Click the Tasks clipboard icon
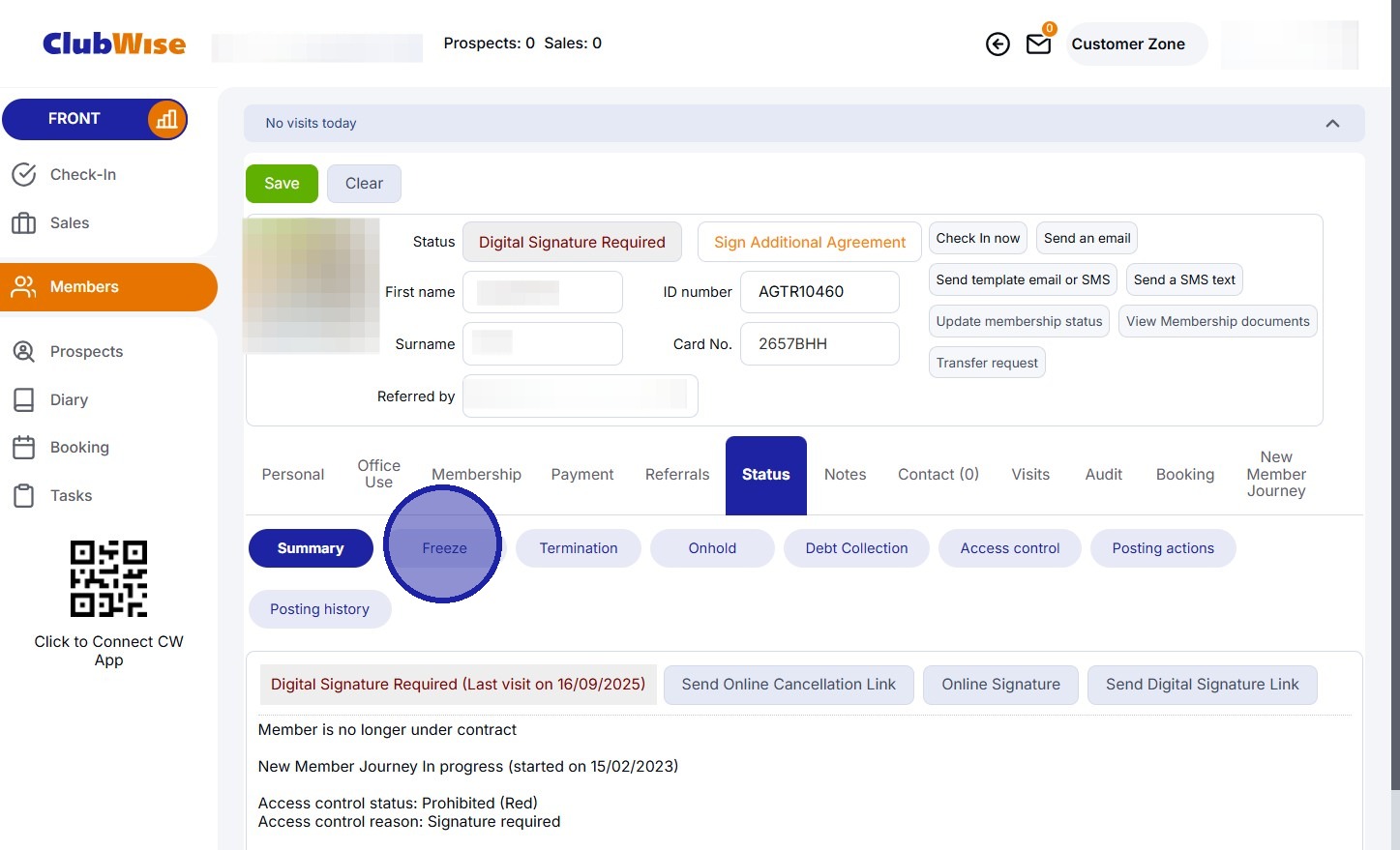 coord(23,496)
